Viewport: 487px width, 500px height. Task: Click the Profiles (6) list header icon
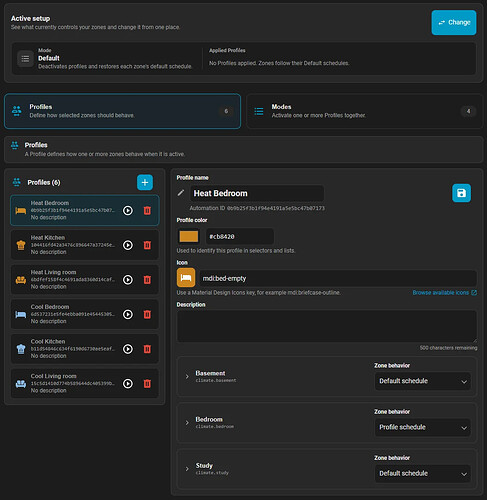point(17,182)
